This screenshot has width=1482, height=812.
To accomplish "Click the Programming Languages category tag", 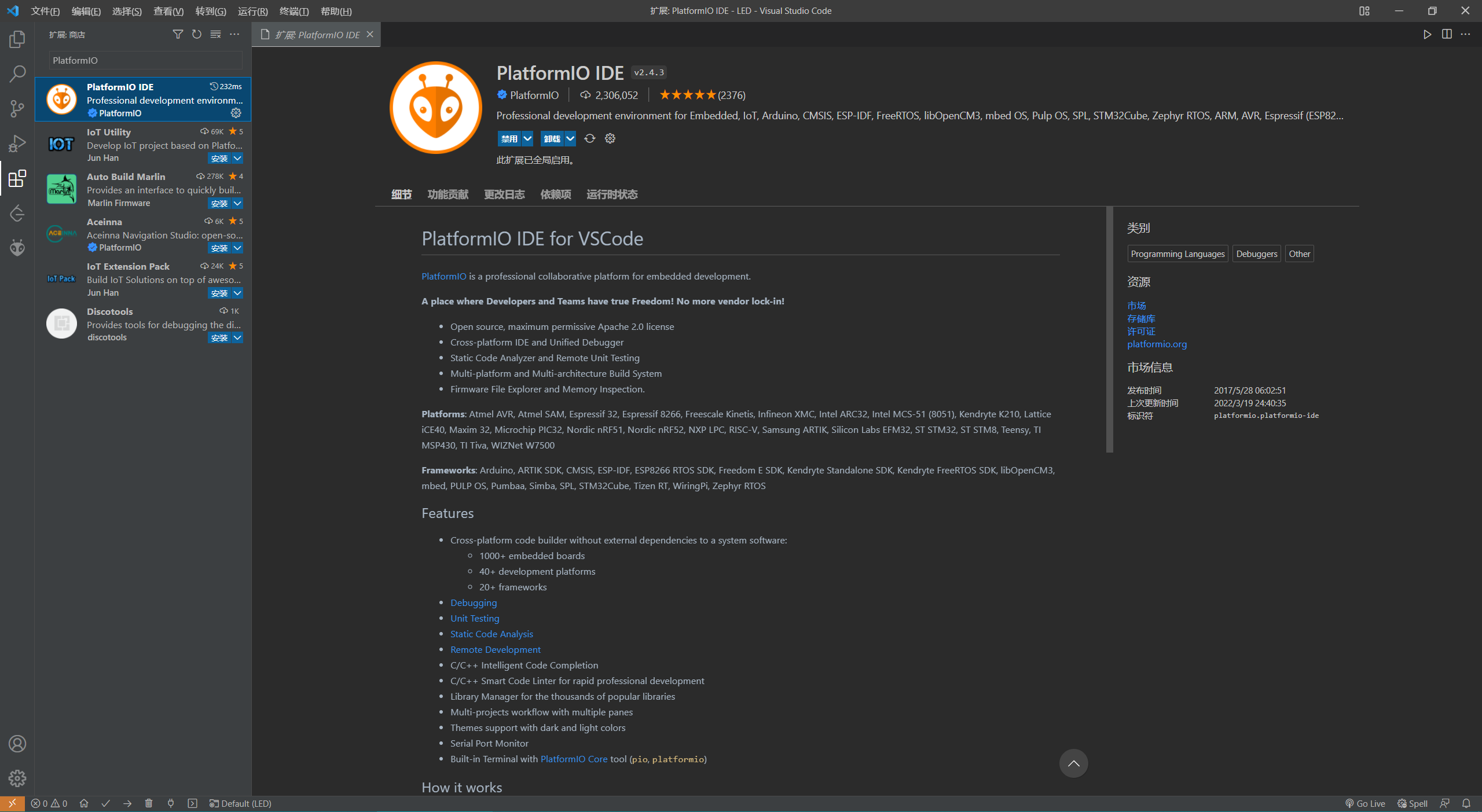I will (x=1177, y=253).
